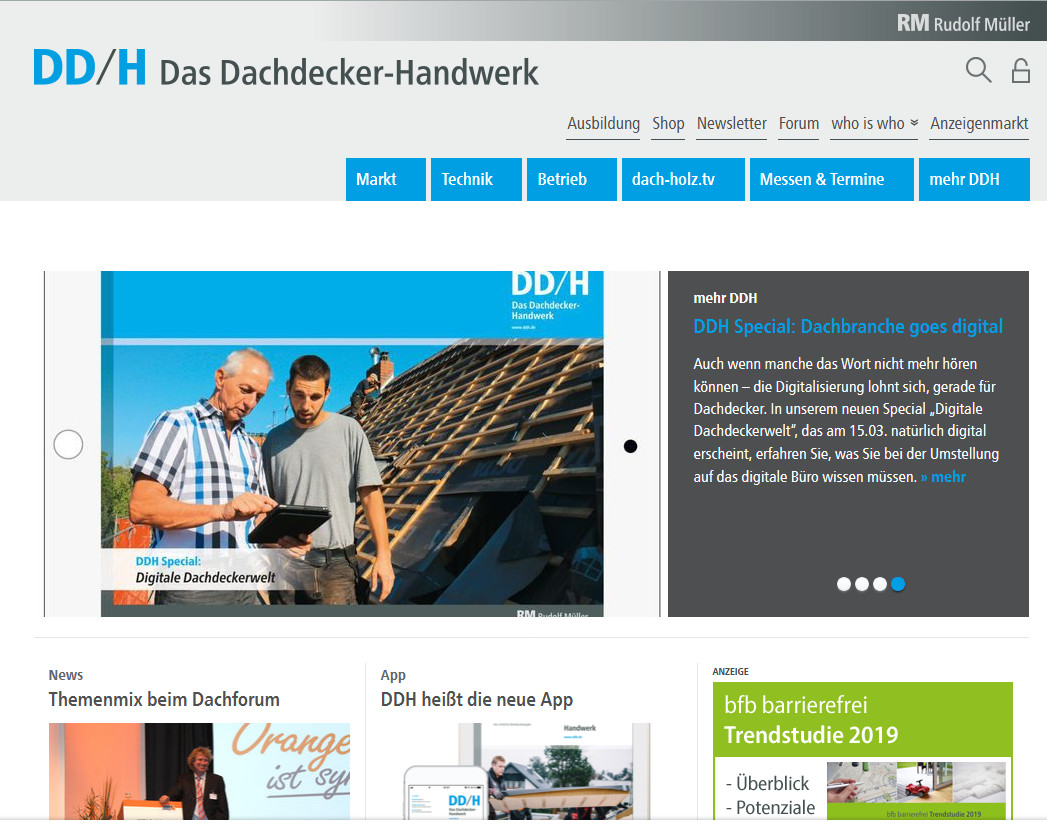
Task: Select the third carousel pagination dot
Action: click(880, 584)
